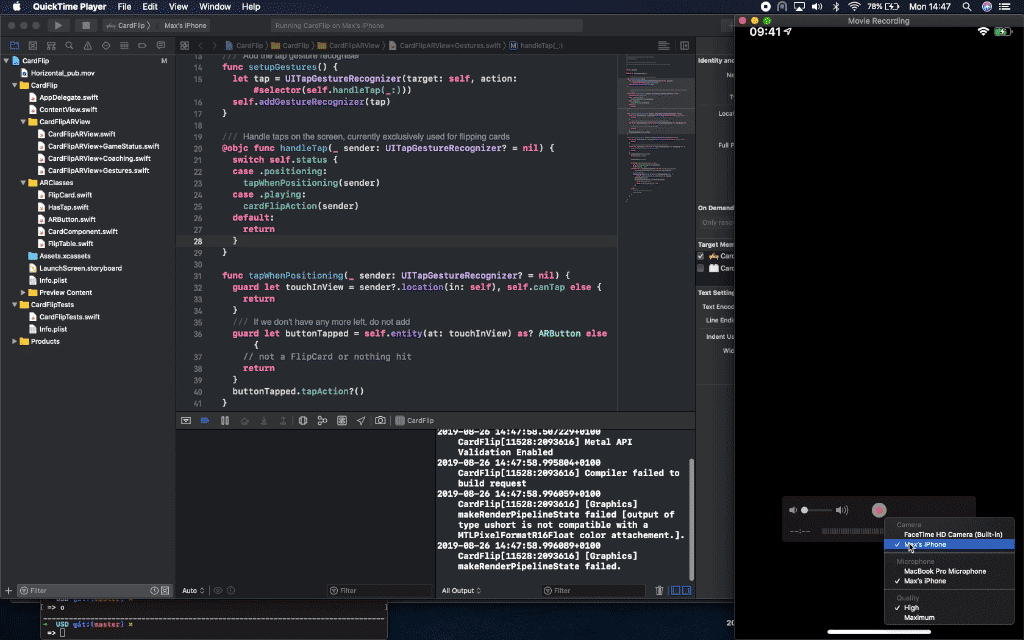This screenshot has height=640, width=1024.
Task: Open the Report navigator
Action: 161,46
